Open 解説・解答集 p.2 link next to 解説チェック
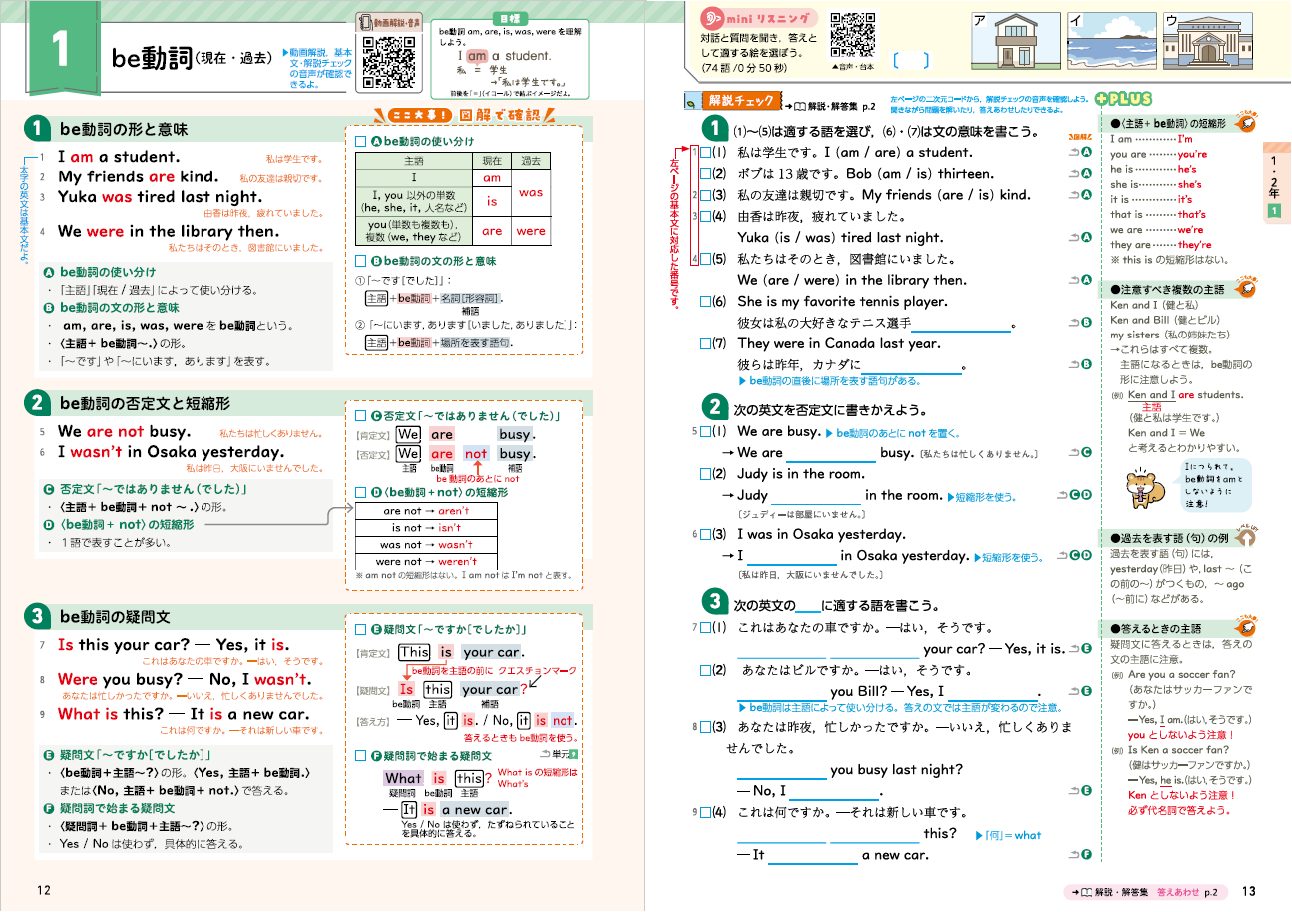 click(830, 104)
